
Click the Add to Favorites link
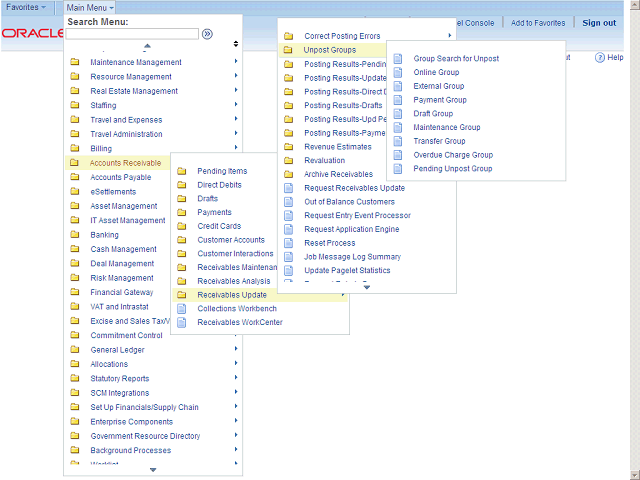click(538, 23)
